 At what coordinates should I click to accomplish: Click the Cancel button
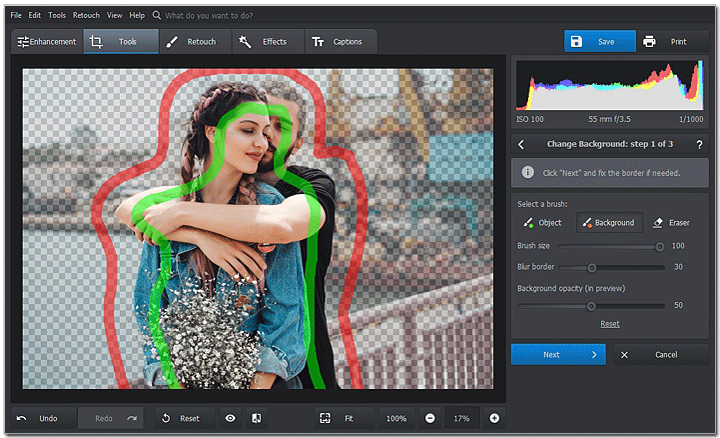pos(661,354)
